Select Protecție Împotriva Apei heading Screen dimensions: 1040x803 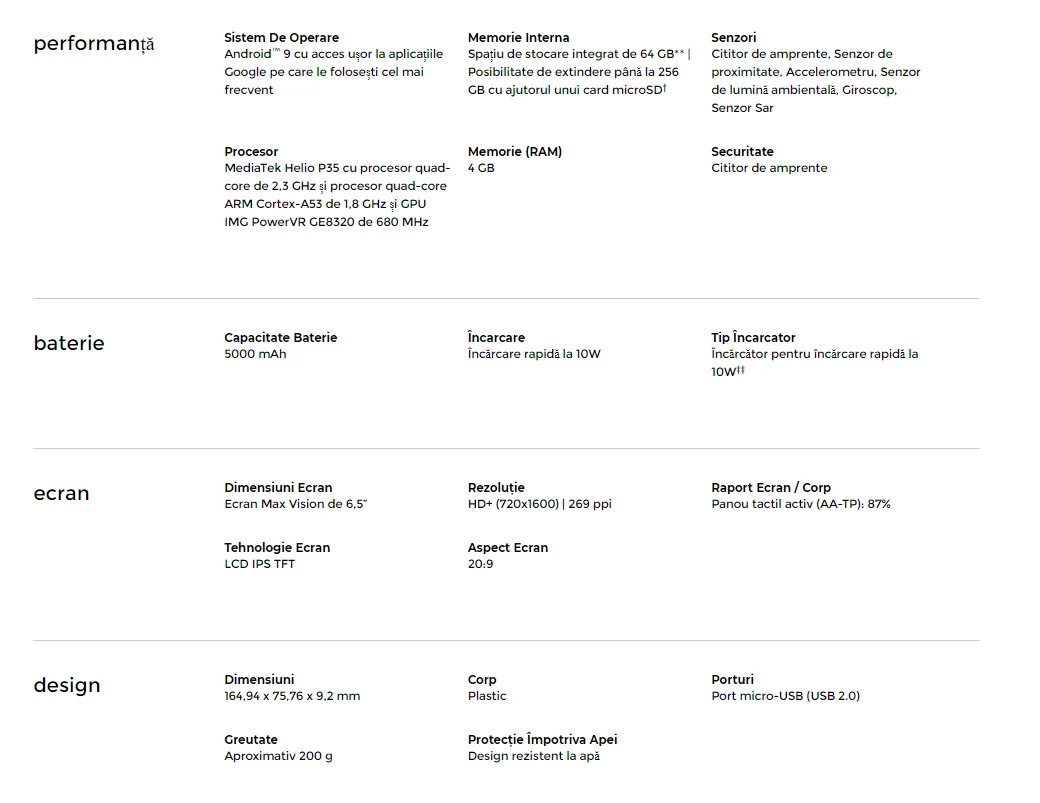pos(542,740)
